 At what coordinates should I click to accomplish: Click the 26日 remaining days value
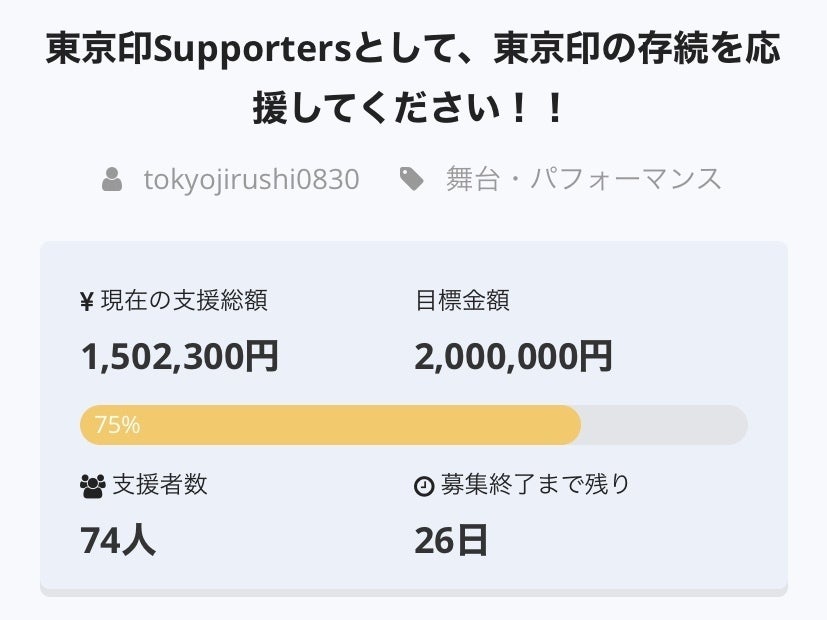451,541
